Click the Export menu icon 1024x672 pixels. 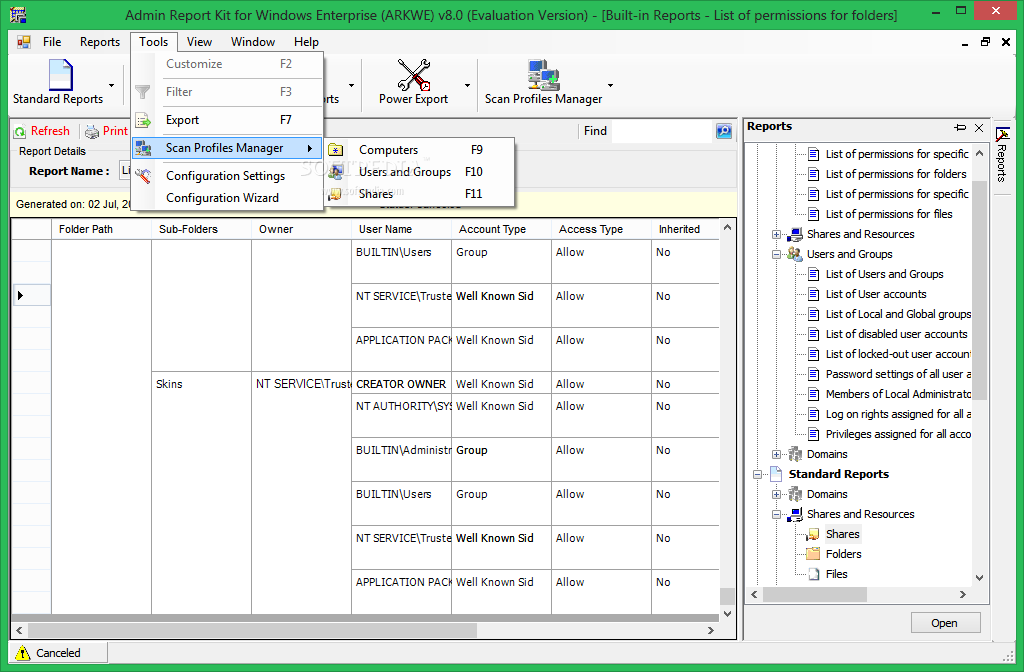[143, 120]
